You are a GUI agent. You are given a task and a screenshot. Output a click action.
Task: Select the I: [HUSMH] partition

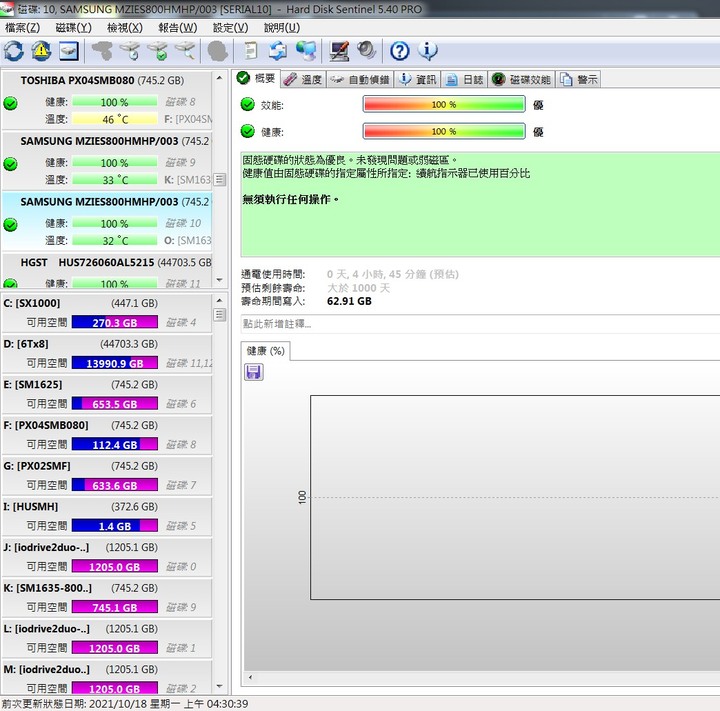[107, 516]
